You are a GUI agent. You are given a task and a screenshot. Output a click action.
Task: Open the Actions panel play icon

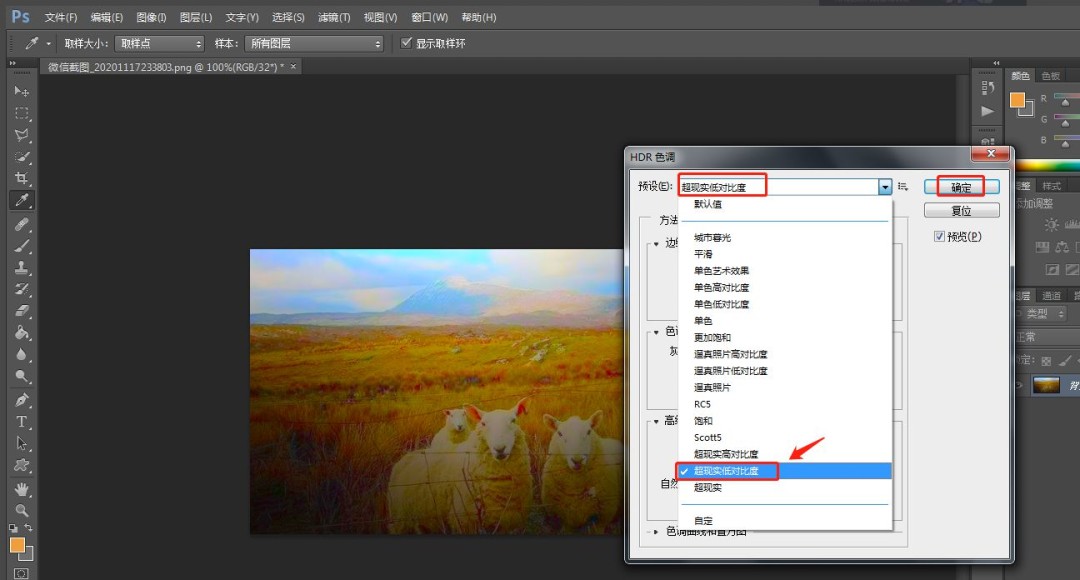[988, 111]
